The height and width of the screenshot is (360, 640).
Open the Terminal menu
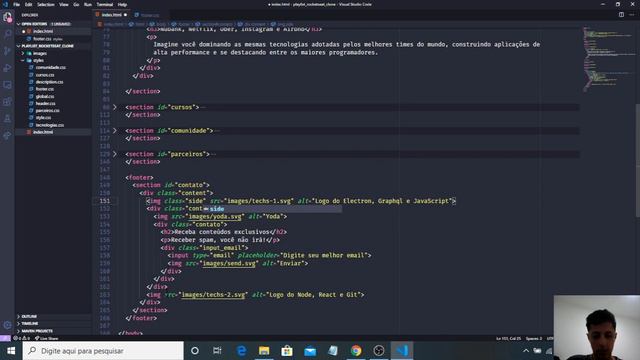pos(104,4)
